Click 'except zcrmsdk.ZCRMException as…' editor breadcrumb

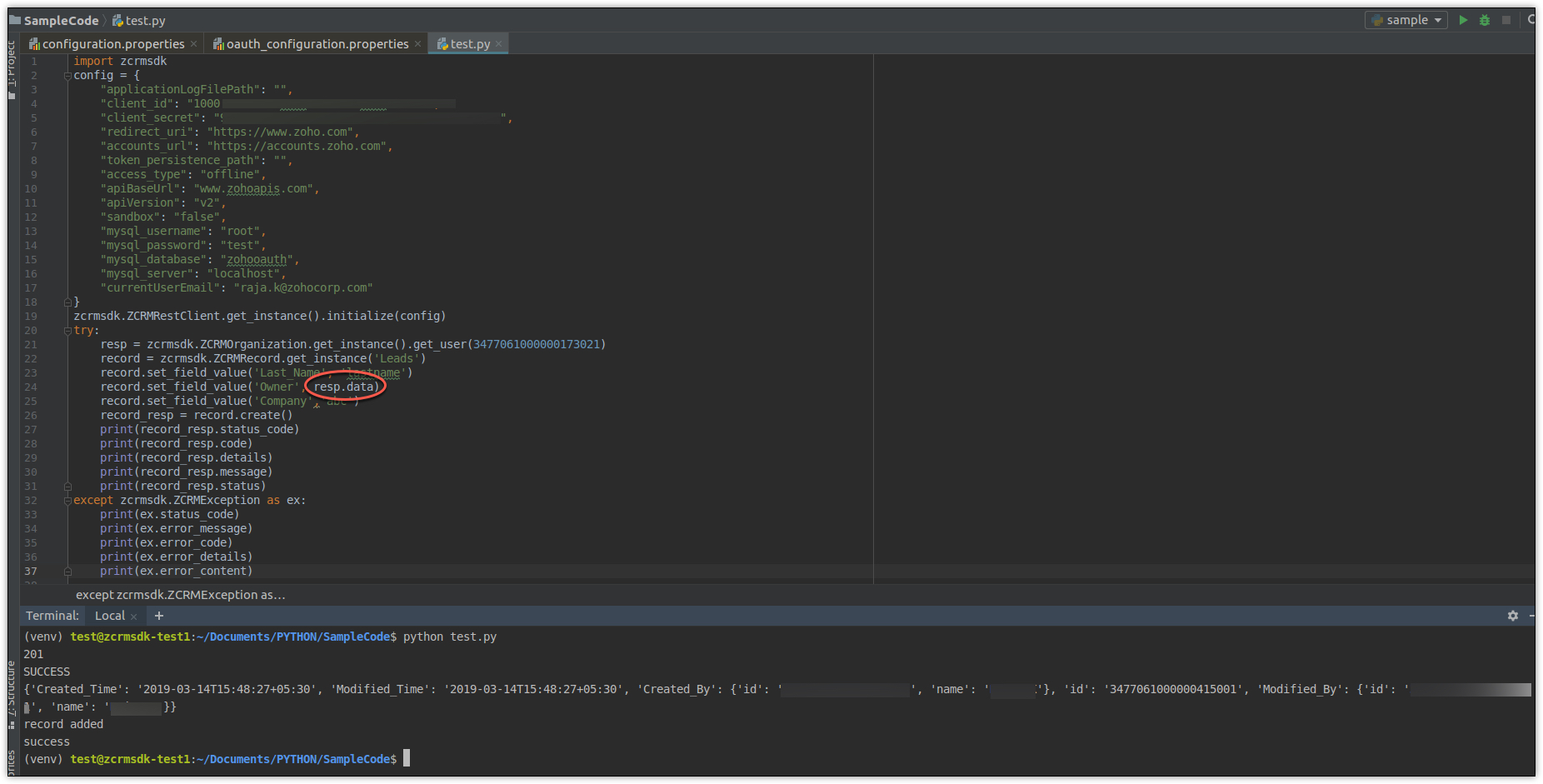pyautogui.click(x=180, y=595)
